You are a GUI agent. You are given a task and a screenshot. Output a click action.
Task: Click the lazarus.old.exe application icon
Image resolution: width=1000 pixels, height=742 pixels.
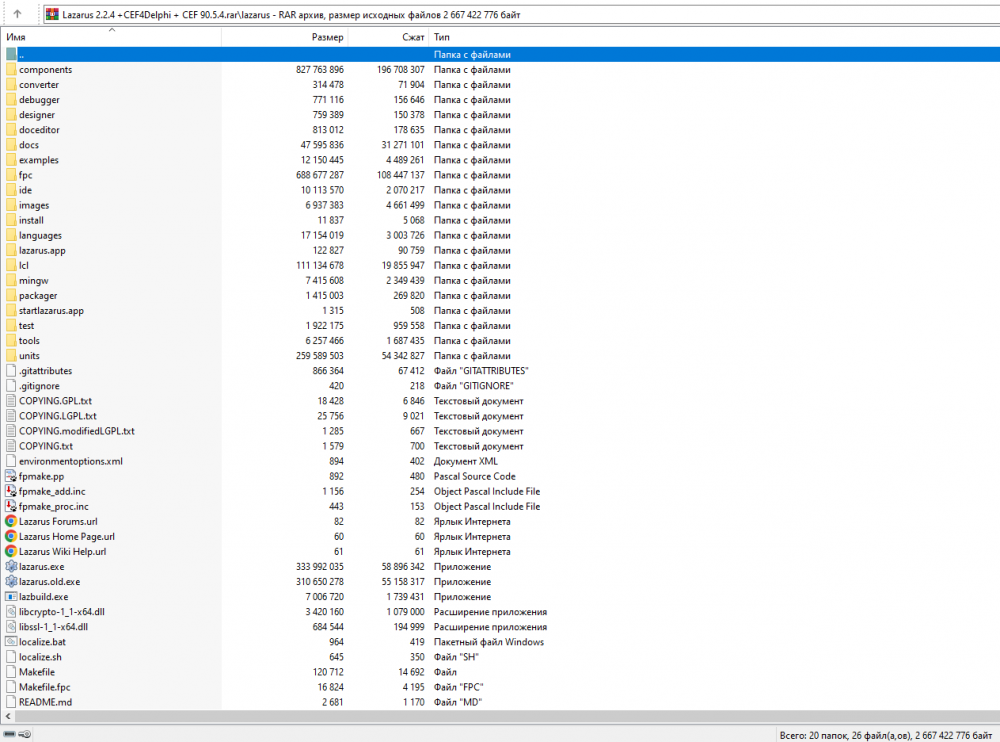click(x=11, y=582)
